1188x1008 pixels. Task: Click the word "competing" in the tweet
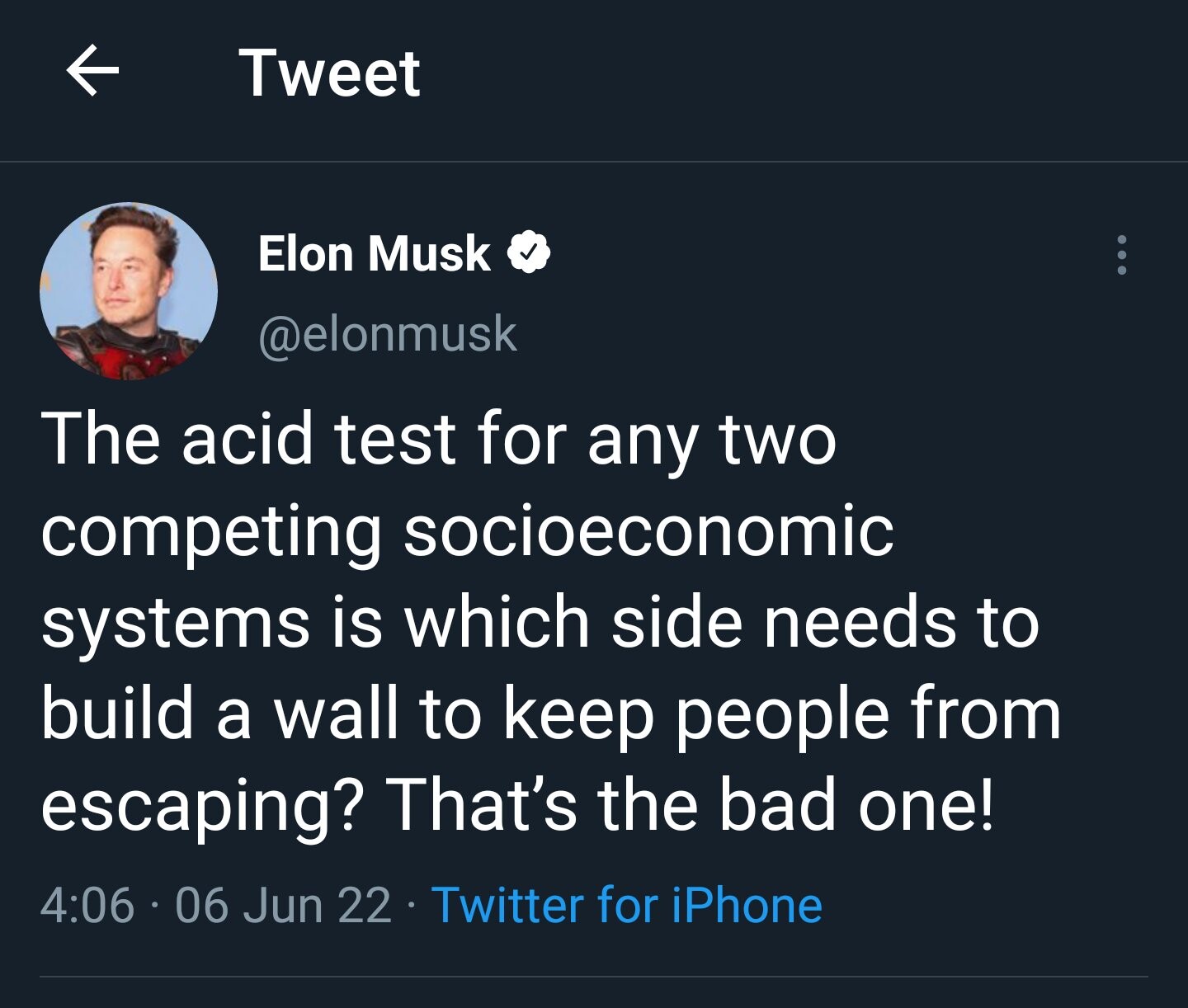tap(211, 531)
